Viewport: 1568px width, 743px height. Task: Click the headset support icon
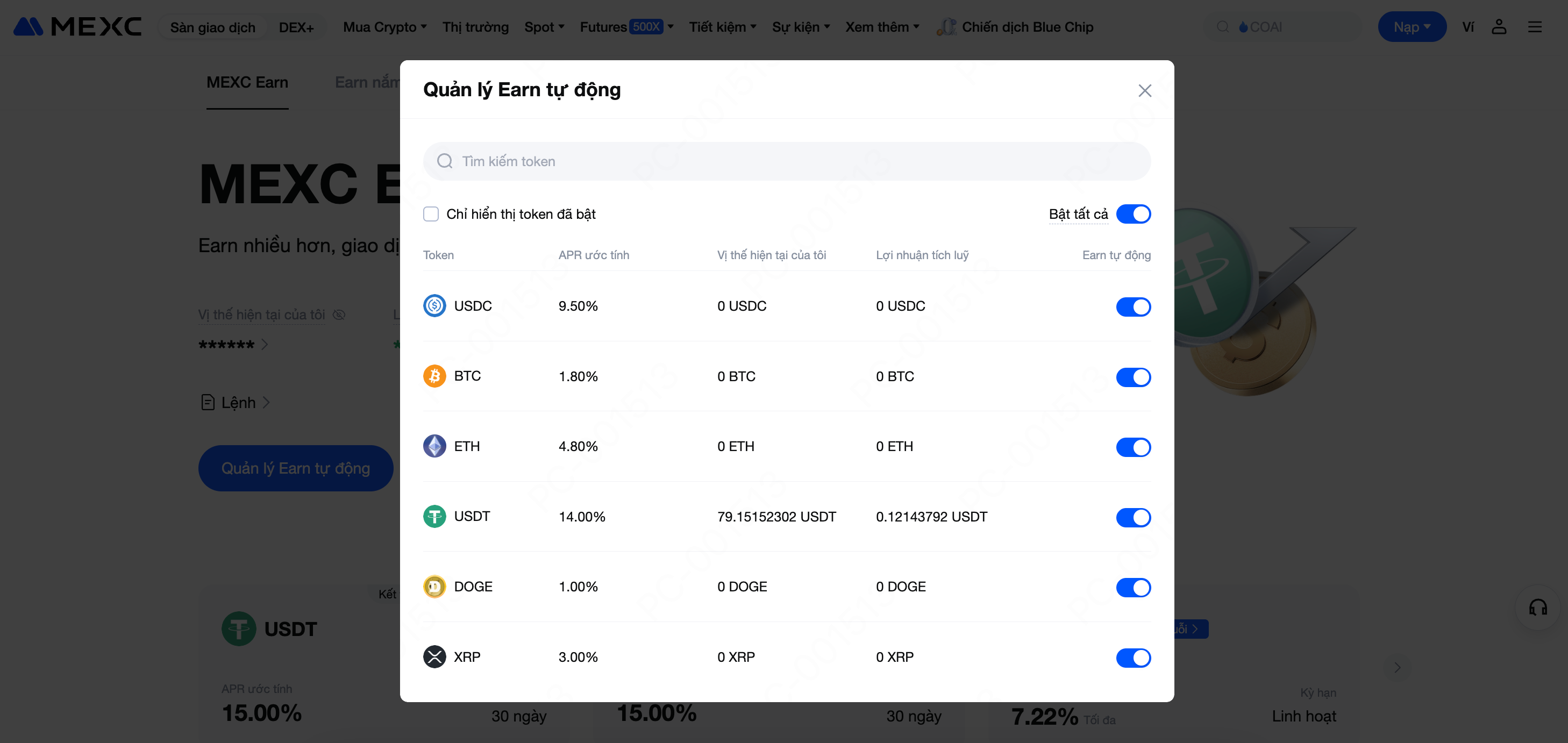point(1537,608)
